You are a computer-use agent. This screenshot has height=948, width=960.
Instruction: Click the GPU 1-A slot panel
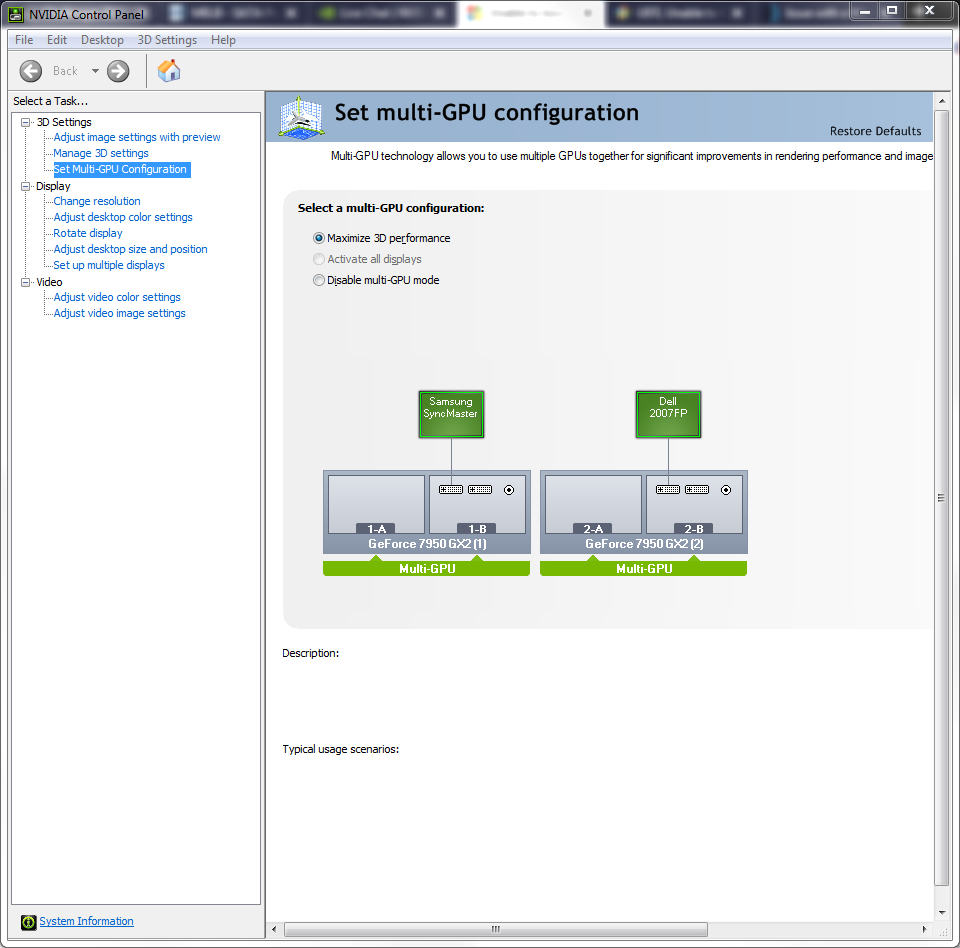pyautogui.click(x=377, y=504)
